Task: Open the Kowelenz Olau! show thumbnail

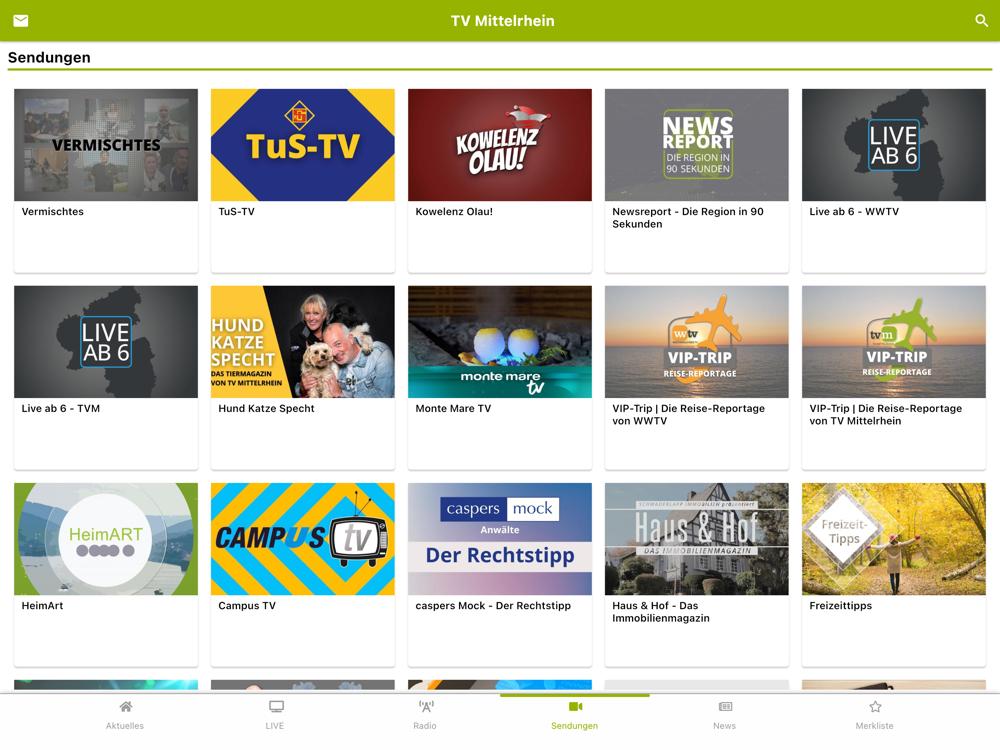Action: point(500,145)
